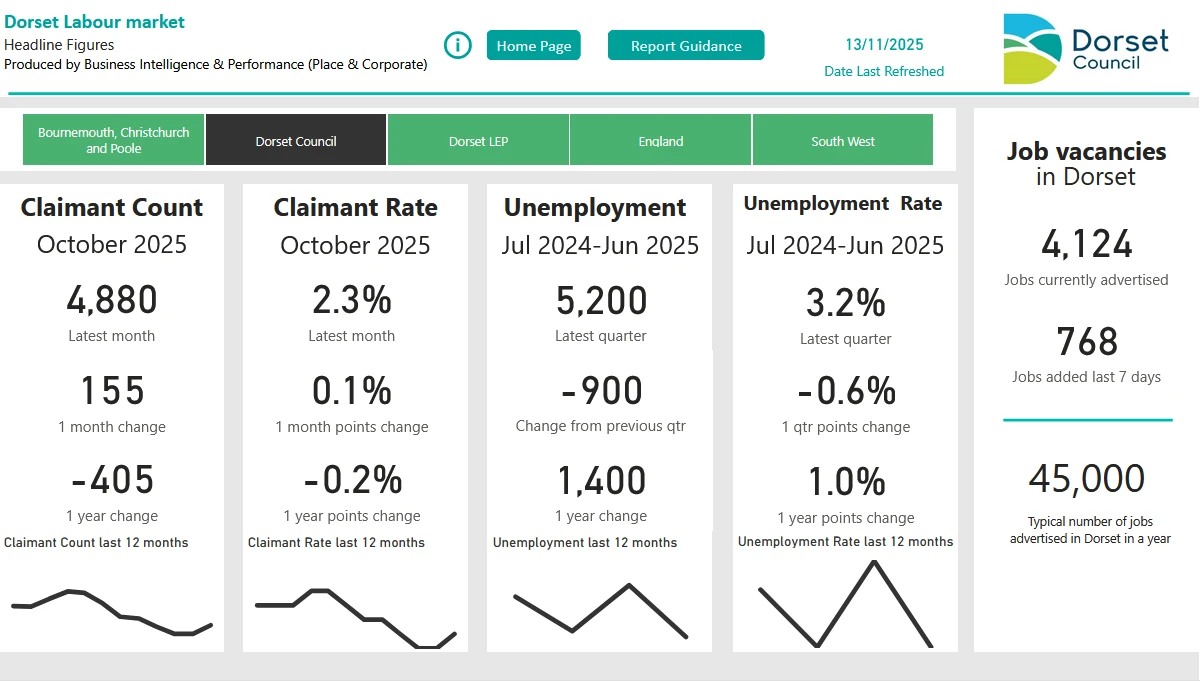
Task: Navigate to the Home Page
Action: (533, 45)
